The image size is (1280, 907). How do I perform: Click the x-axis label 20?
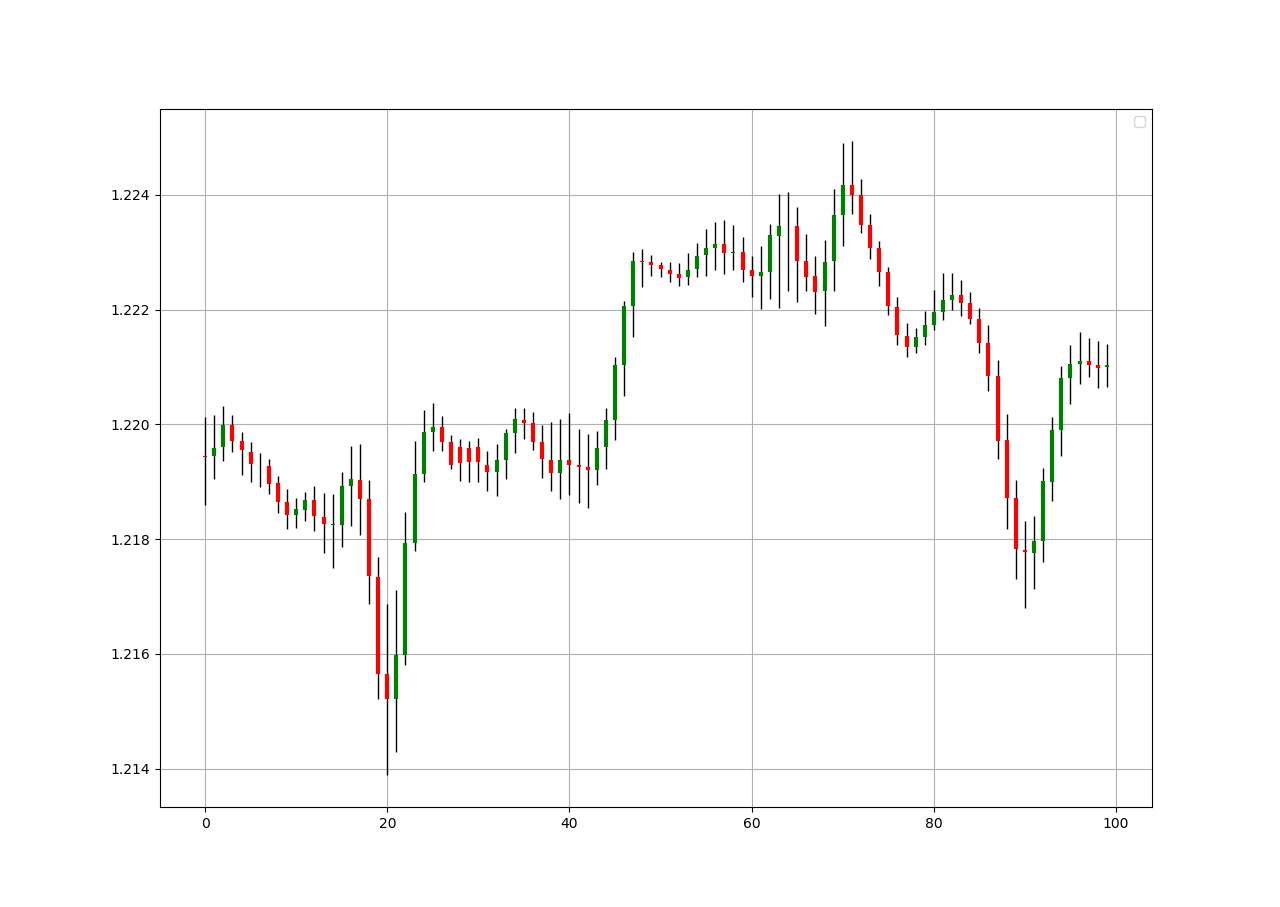pos(387,823)
